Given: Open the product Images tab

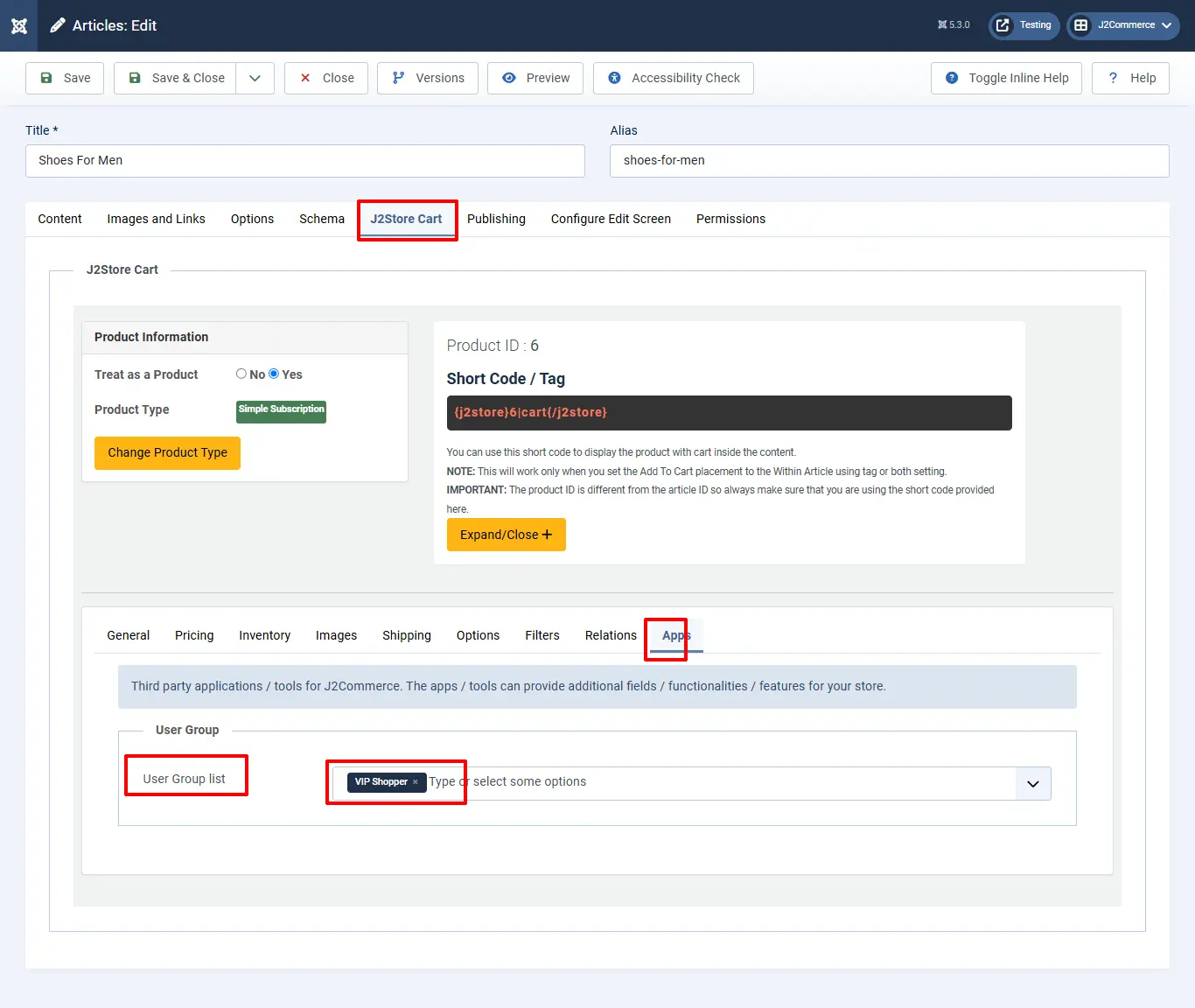Looking at the screenshot, I should coord(336,635).
